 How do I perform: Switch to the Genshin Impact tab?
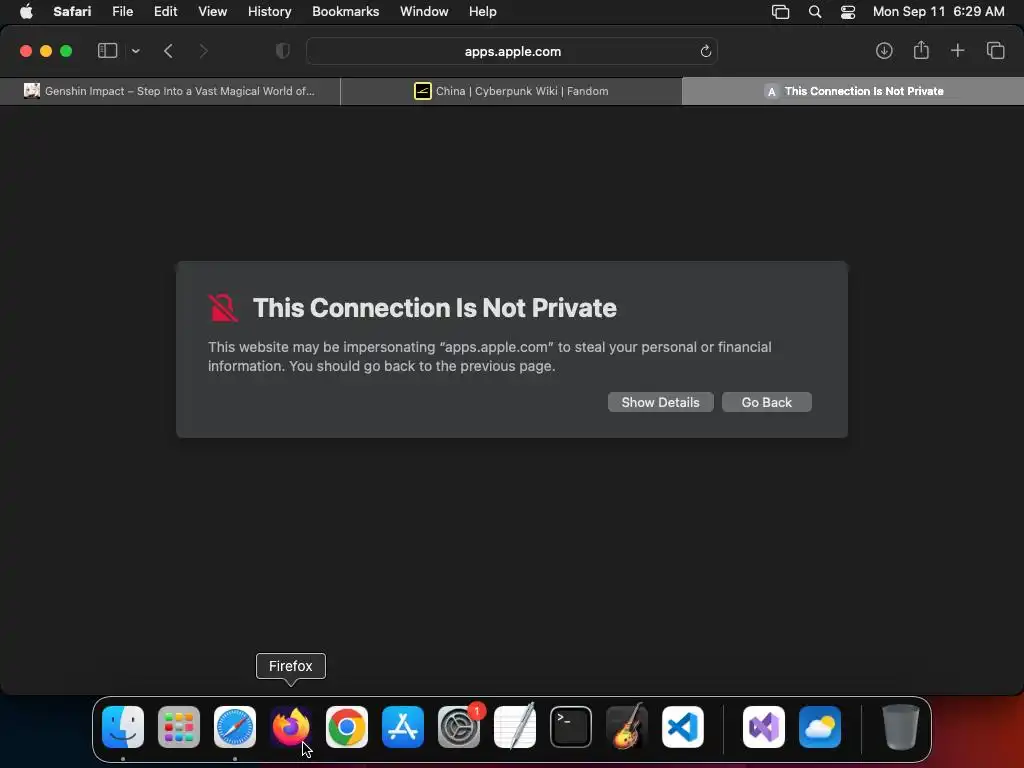170,91
